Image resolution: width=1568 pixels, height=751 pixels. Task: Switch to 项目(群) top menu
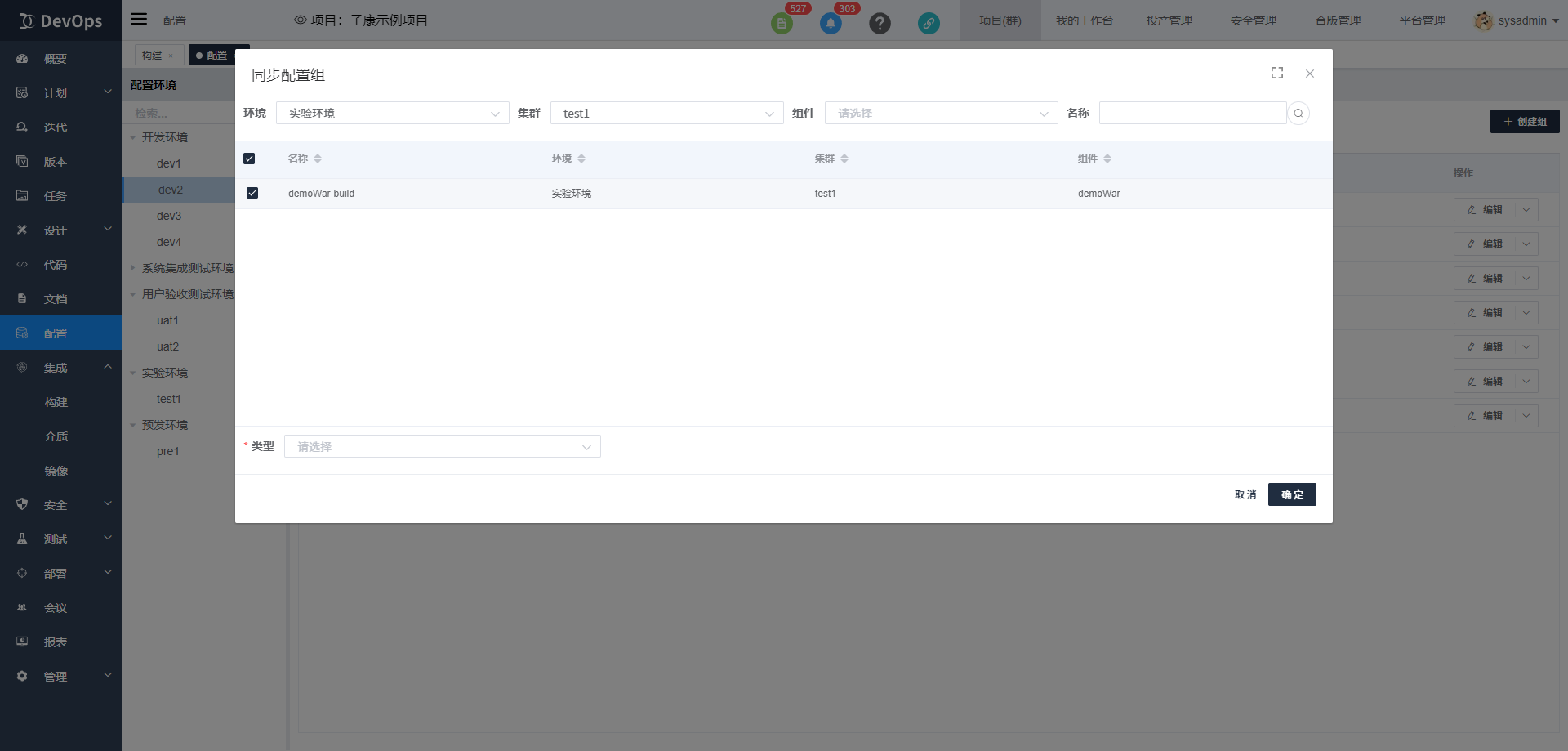coord(1000,20)
